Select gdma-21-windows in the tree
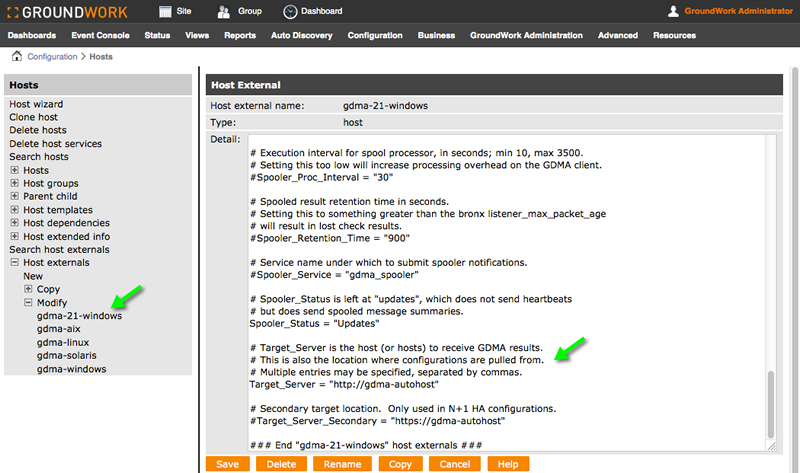The height and width of the screenshot is (473, 800). pos(79,315)
